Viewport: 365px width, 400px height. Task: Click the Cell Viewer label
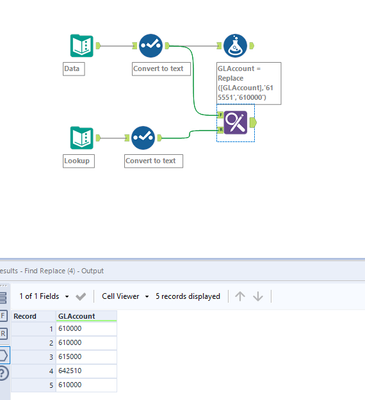coord(120,296)
